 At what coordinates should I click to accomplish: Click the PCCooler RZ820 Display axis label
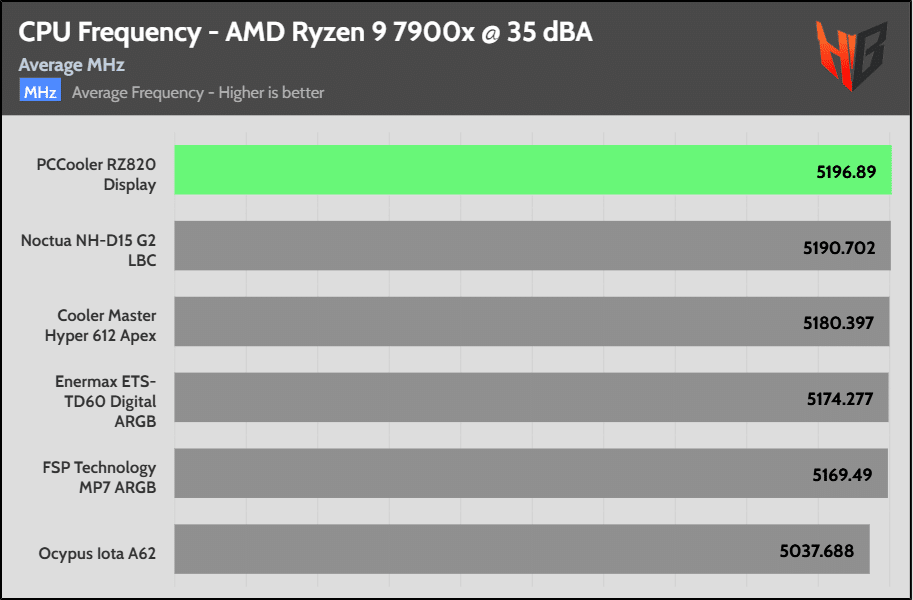pos(96,175)
